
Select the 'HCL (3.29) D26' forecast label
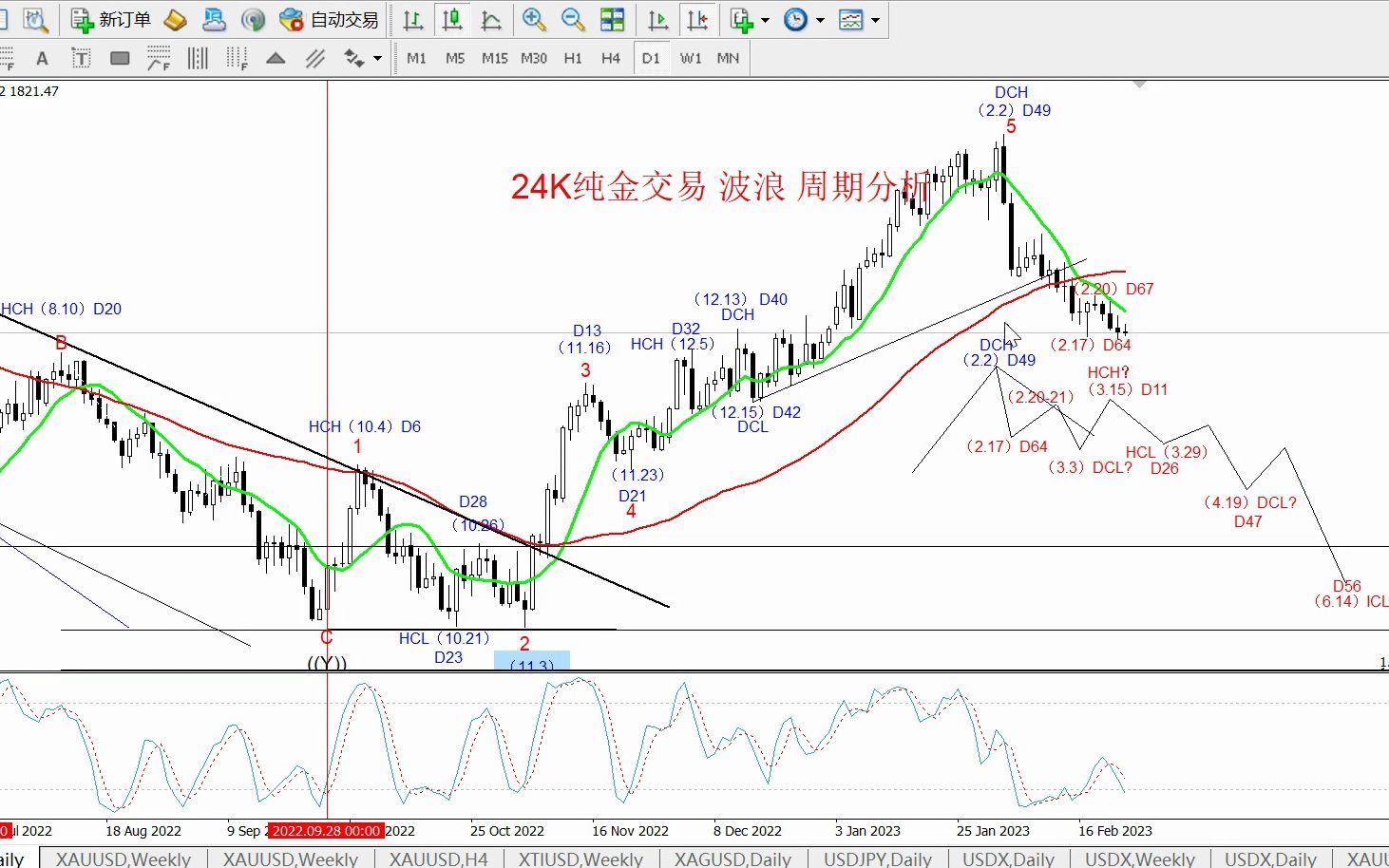coord(1166,460)
